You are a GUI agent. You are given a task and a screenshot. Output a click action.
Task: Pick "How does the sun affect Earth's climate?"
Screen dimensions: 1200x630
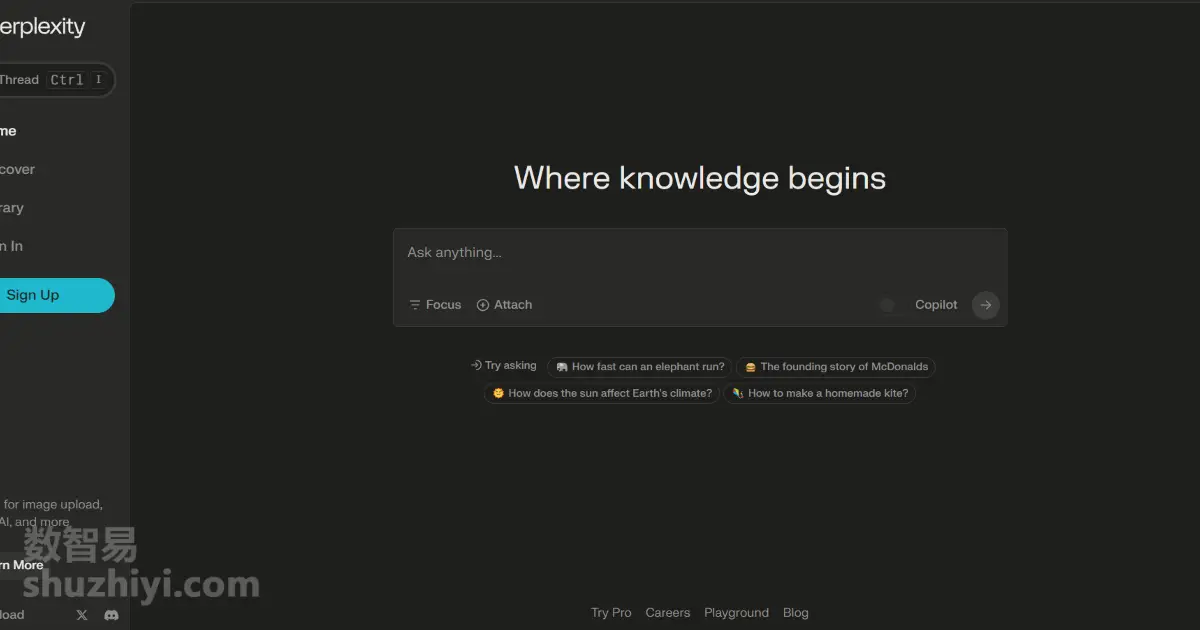coord(602,394)
